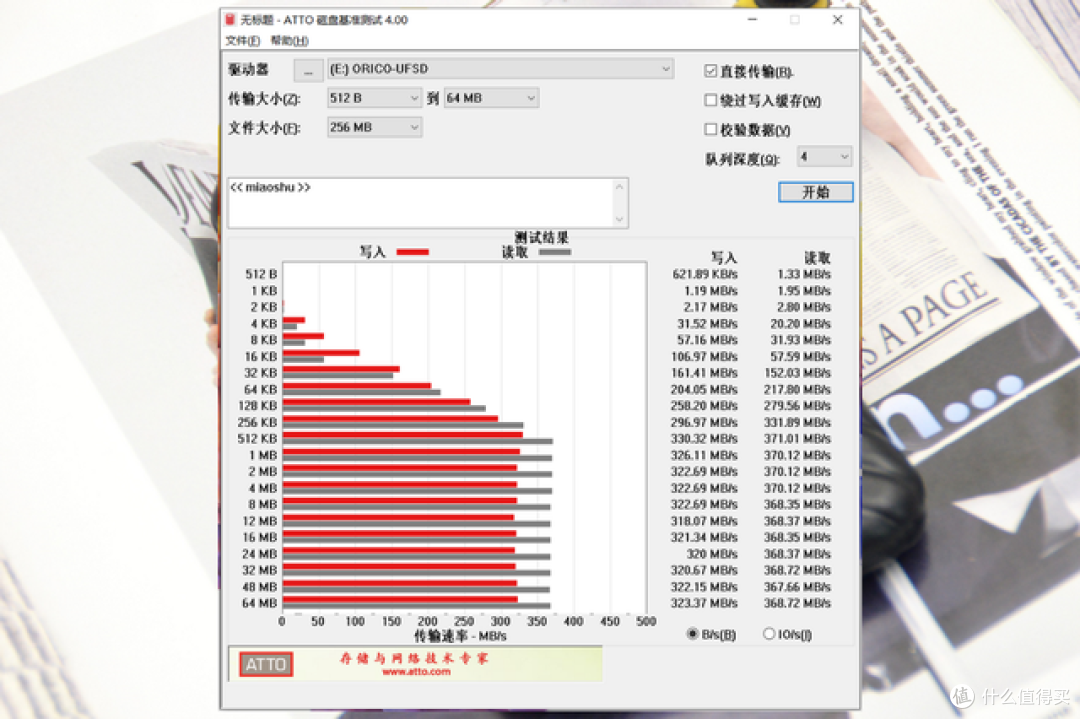Open the 文件(F) menu
Screen dimensions: 1080x719
click(242, 41)
